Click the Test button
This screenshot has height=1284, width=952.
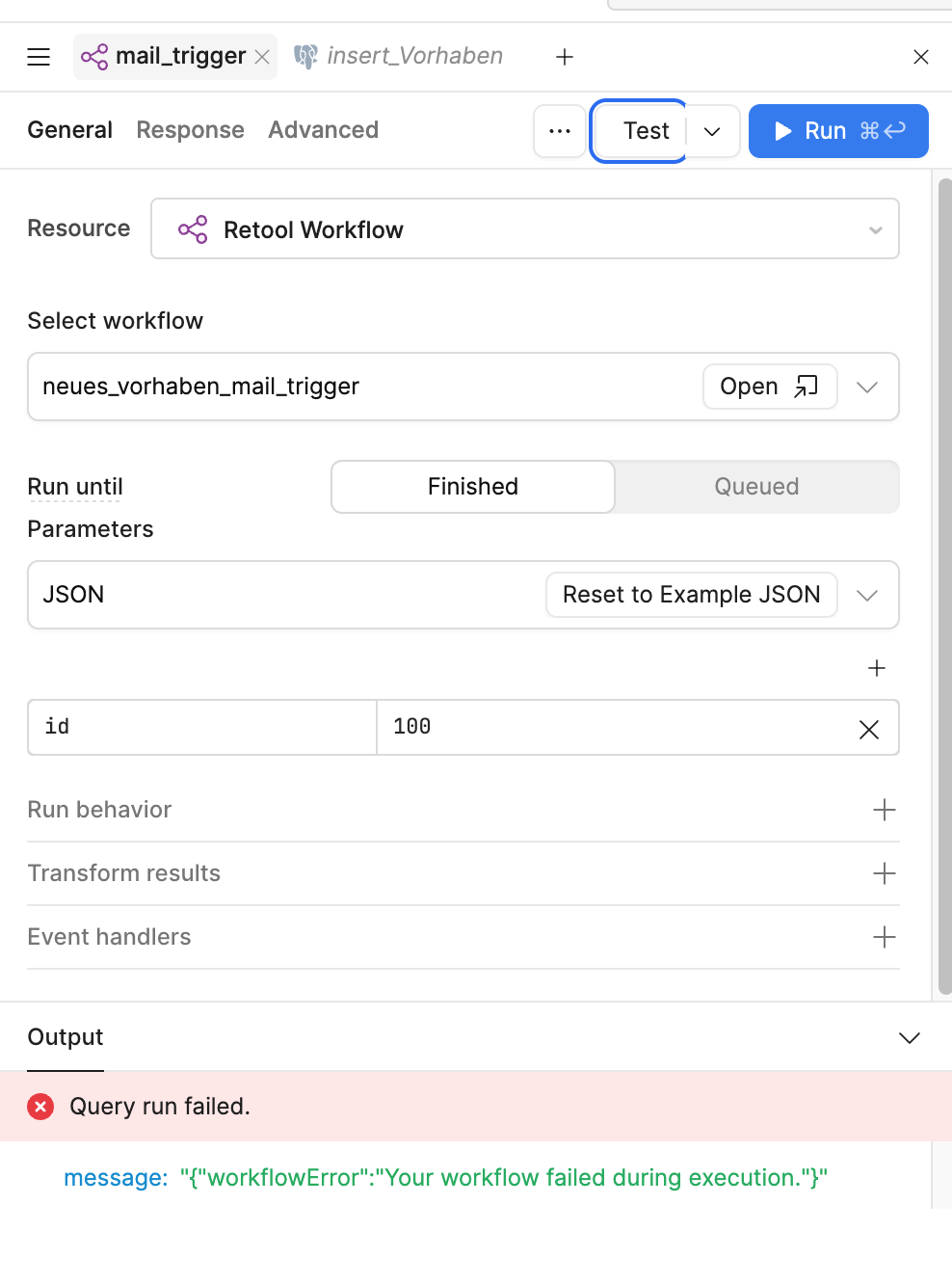[x=645, y=131]
